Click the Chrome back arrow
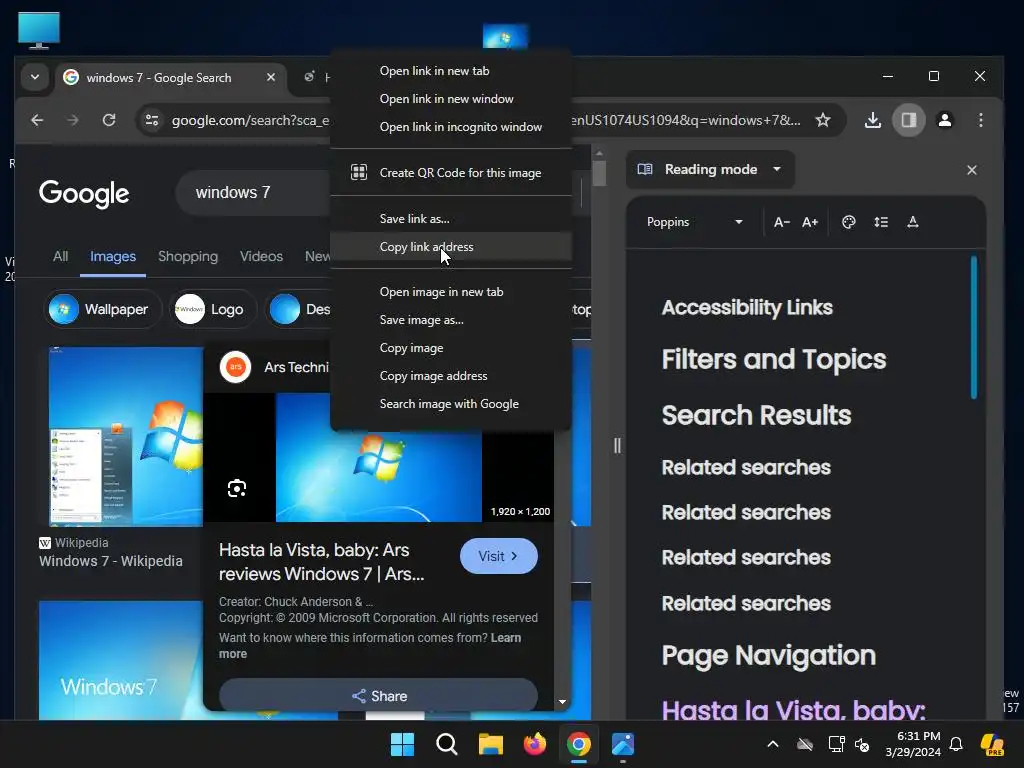This screenshot has height=768, width=1024. tap(37, 120)
